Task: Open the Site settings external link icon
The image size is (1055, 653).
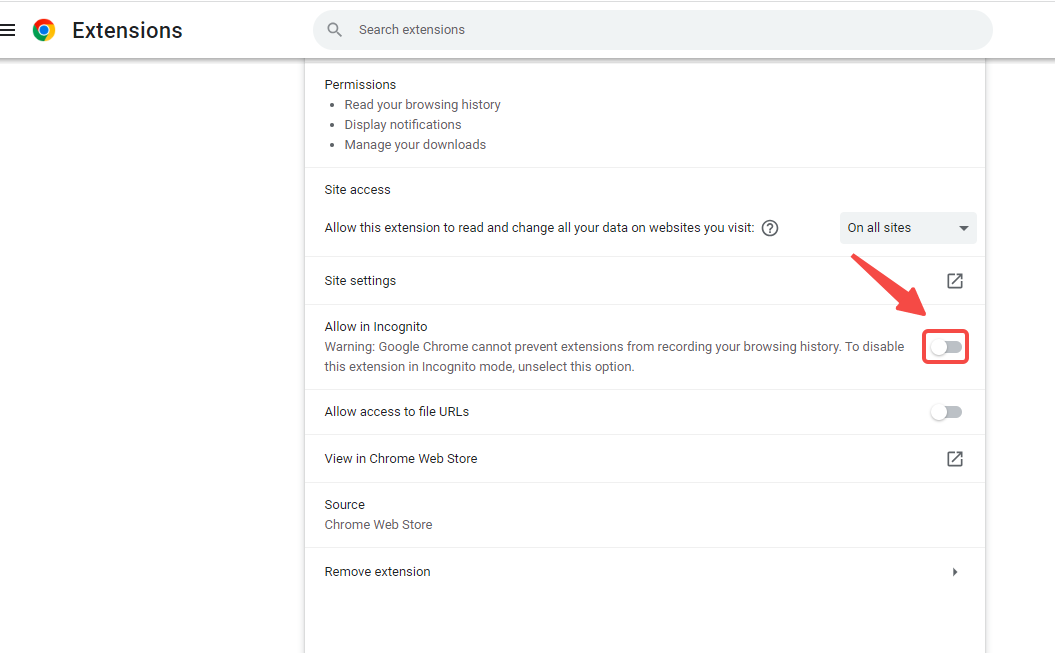Action: pyautogui.click(x=955, y=281)
